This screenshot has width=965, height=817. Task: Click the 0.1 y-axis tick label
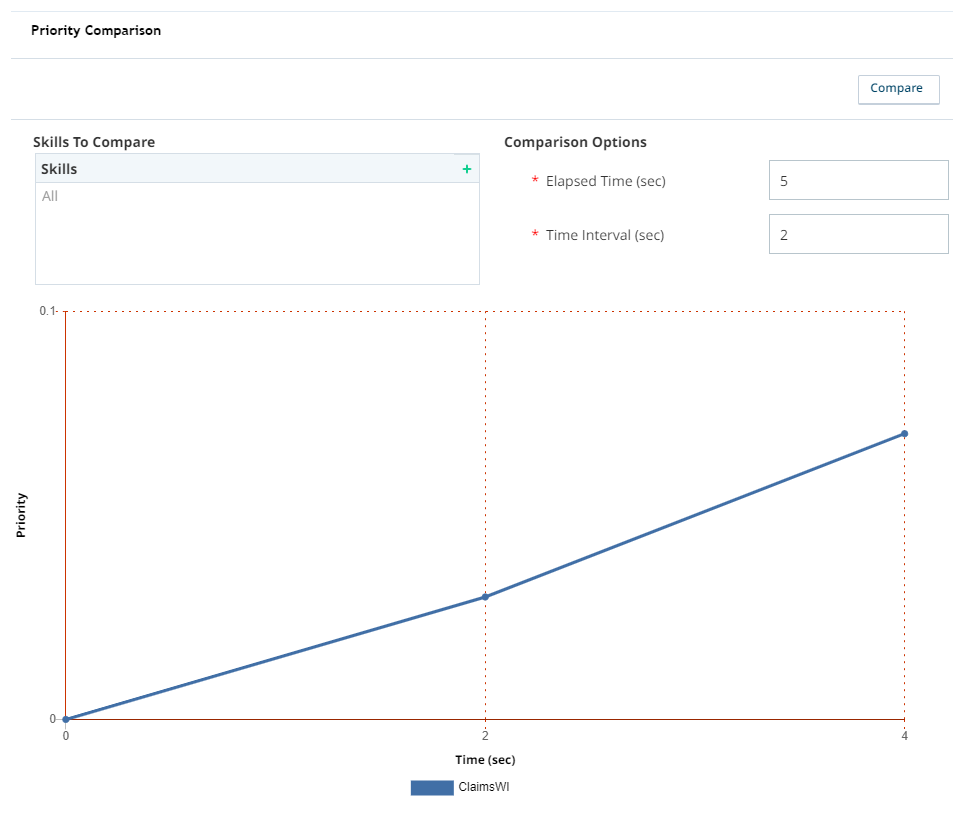coord(47,311)
